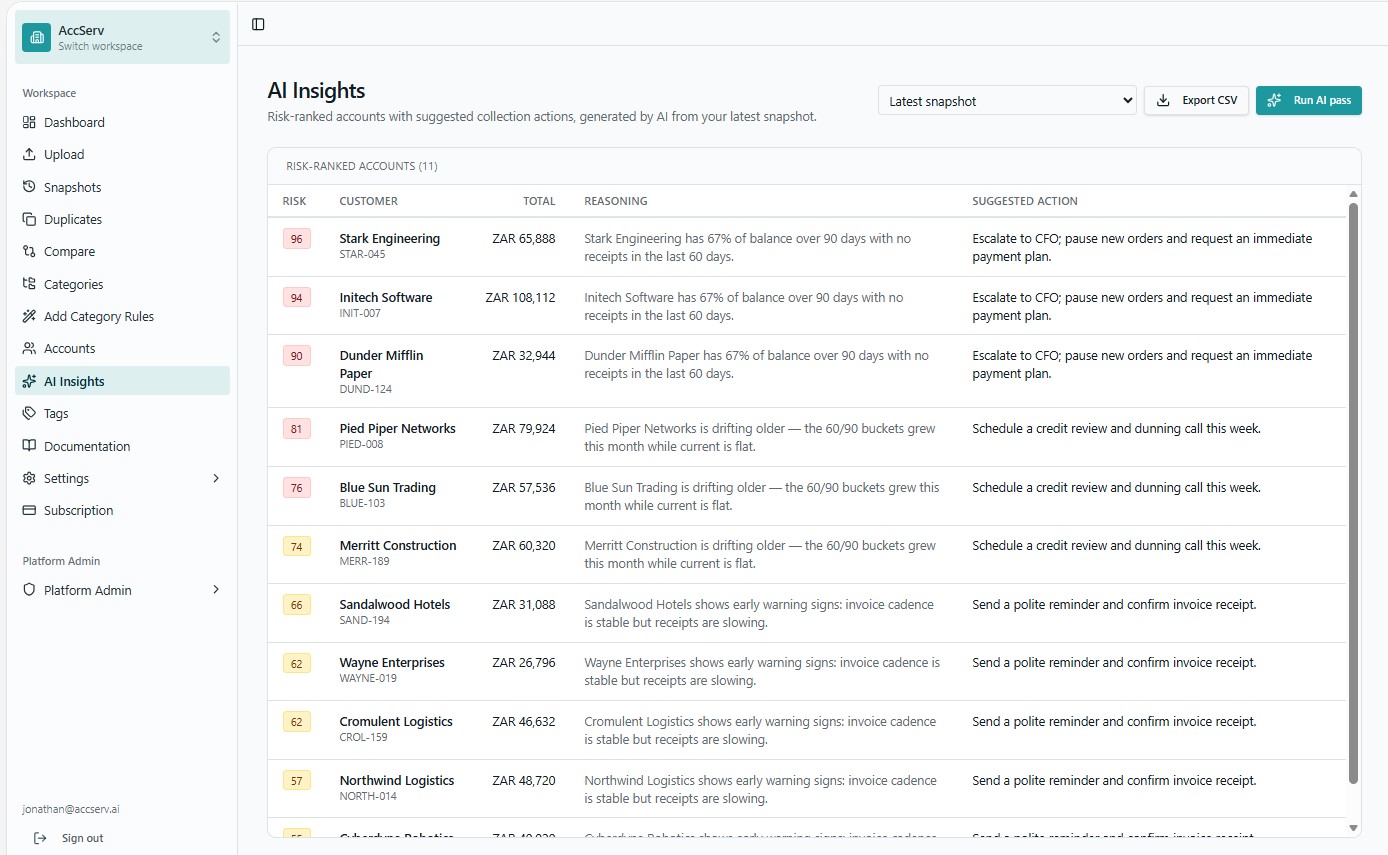This screenshot has height=855, width=1388.
Task: Click the ZAR 108,112 total amount
Action: 520,297
